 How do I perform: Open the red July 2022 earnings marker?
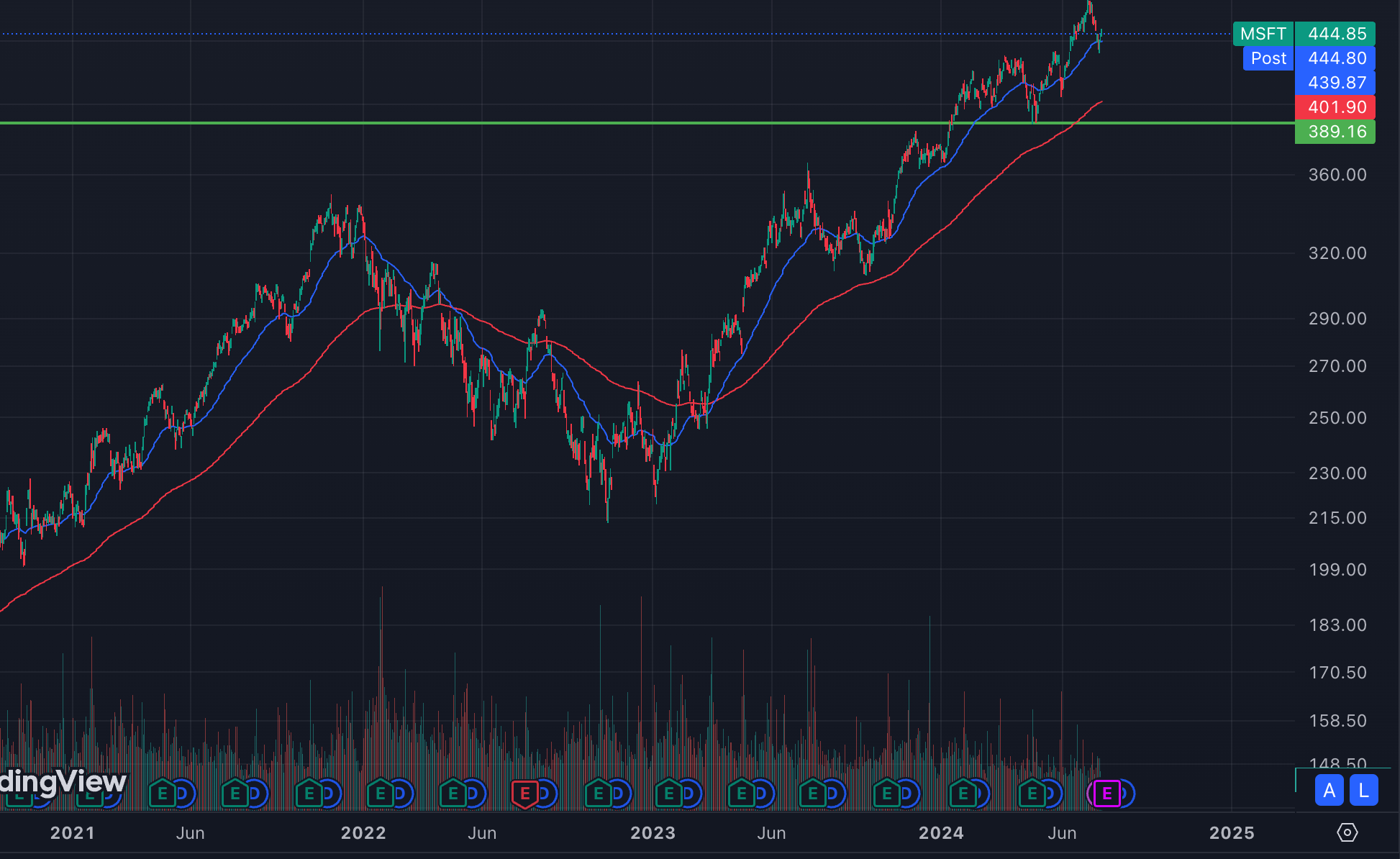coord(525,794)
